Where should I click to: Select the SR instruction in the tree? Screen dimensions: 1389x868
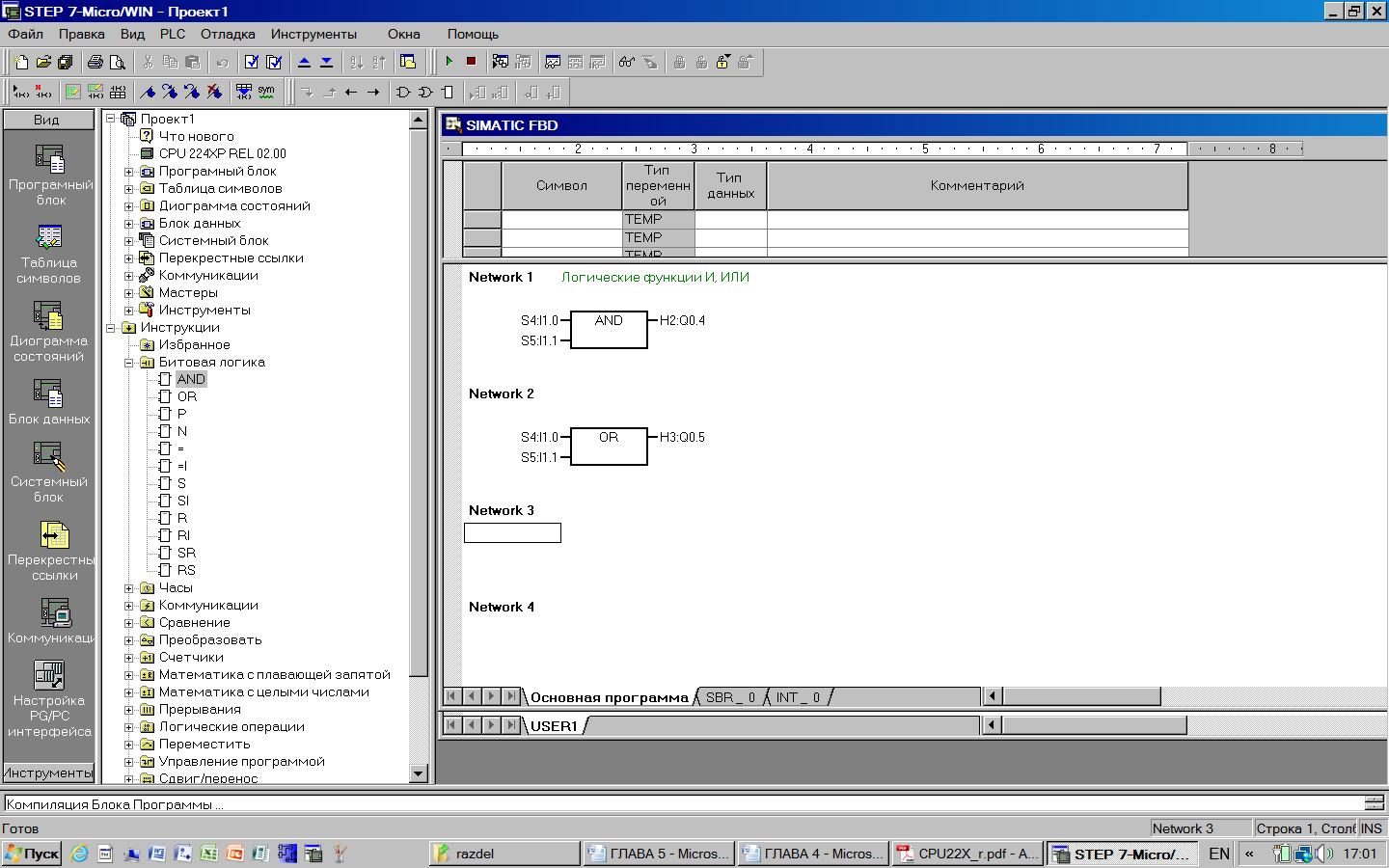(186, 554)
